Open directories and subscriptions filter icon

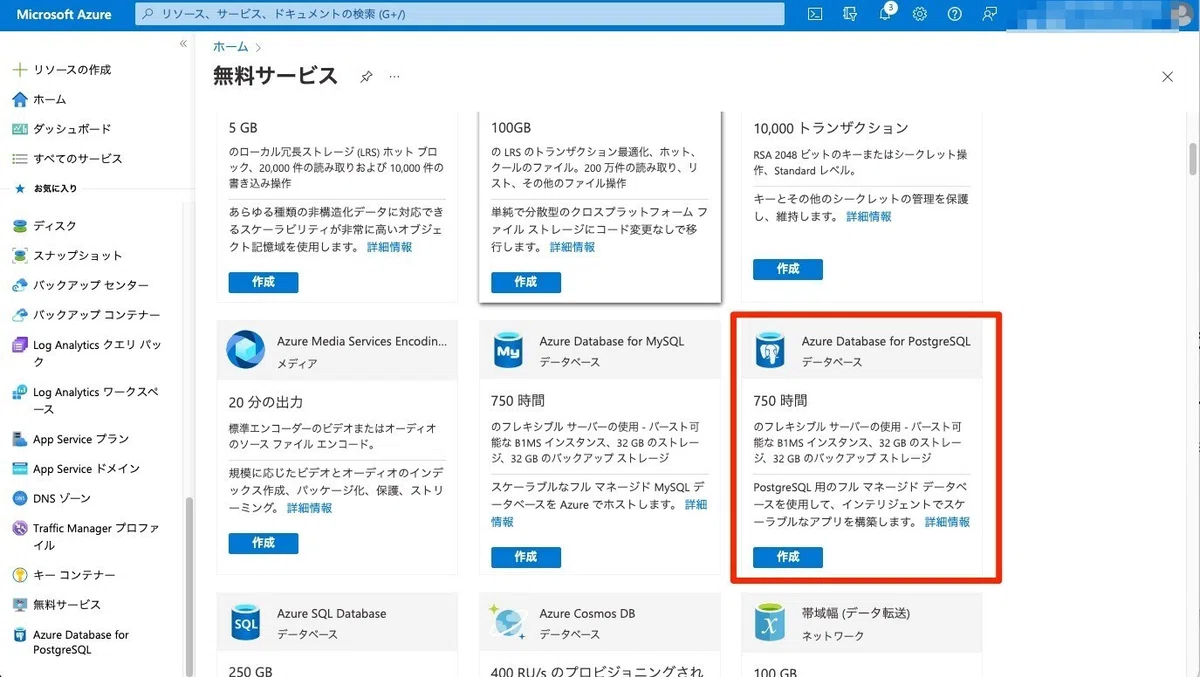coord(850,14)
